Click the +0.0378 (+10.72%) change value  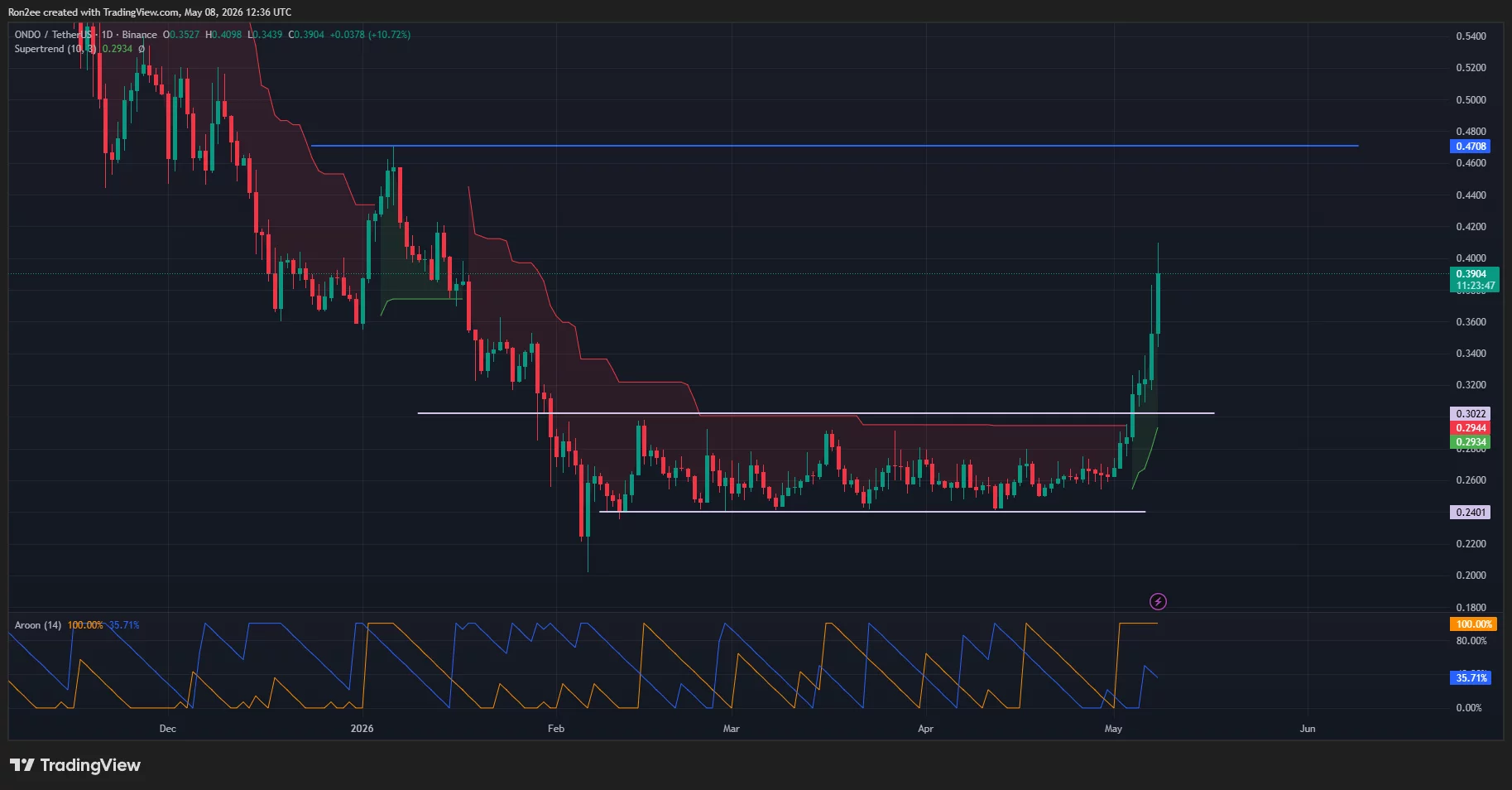click(x=370, y=35)
